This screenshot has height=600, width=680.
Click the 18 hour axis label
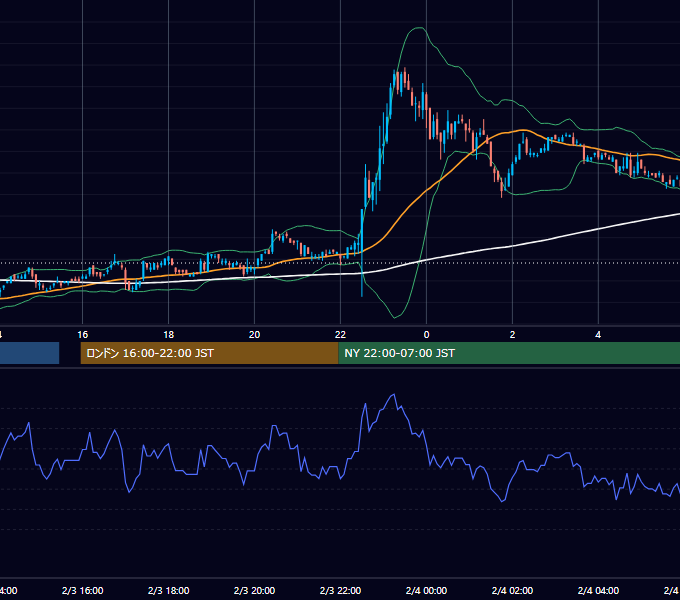pos(169,335)
